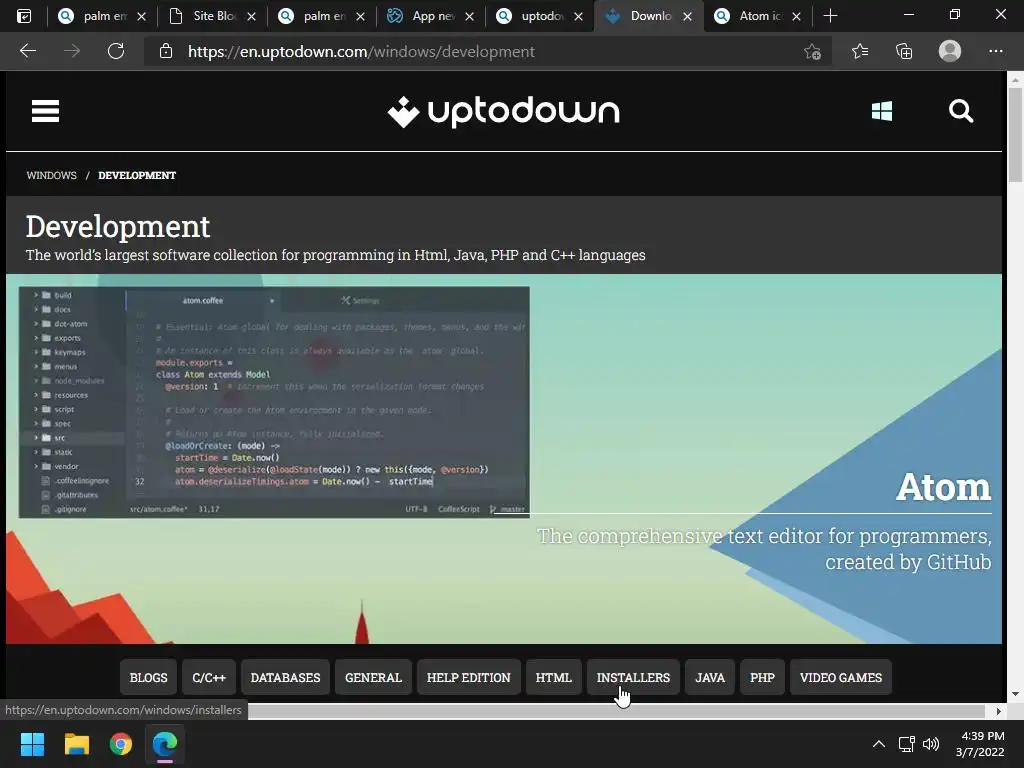The height and width of the screenshot is (768, 1024).
Task: Open the Windows platform selector icon
Action: point(882,111)
